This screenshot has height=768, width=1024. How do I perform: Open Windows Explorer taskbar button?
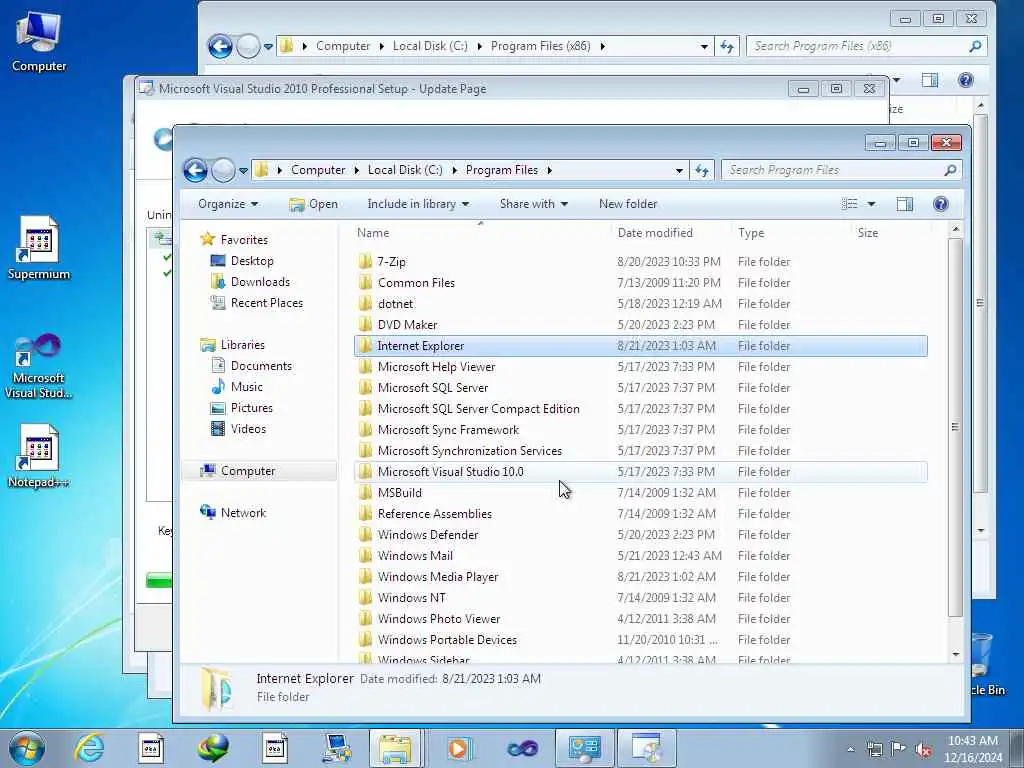coord(395,748)
